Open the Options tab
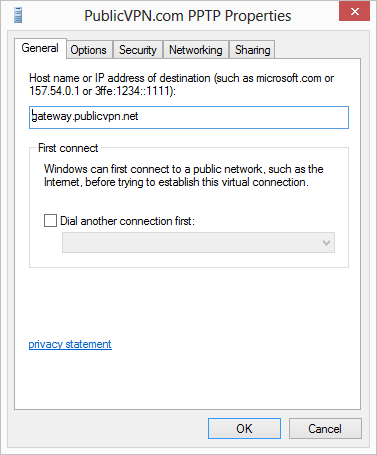 coord(89,50)
